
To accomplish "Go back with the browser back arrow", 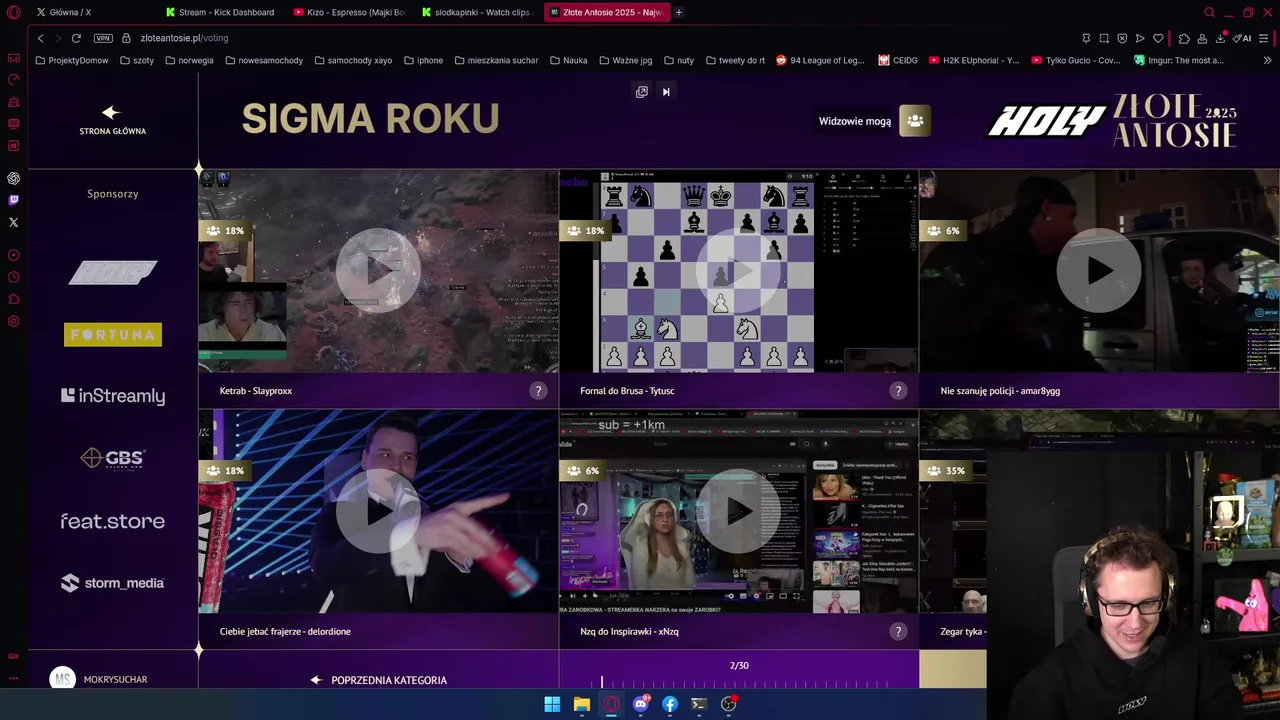I will pos(40,38).
